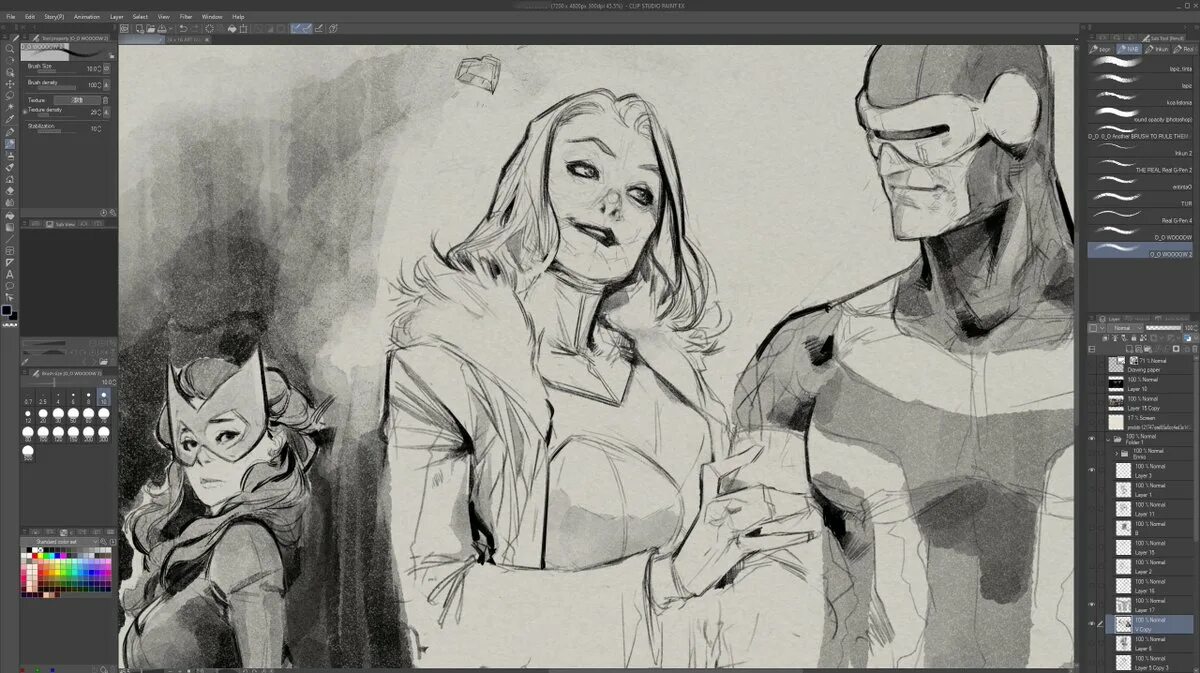Choose the lapiz_tinta brush
This screenshot has width=1200, height=673.
(1140, 64)
